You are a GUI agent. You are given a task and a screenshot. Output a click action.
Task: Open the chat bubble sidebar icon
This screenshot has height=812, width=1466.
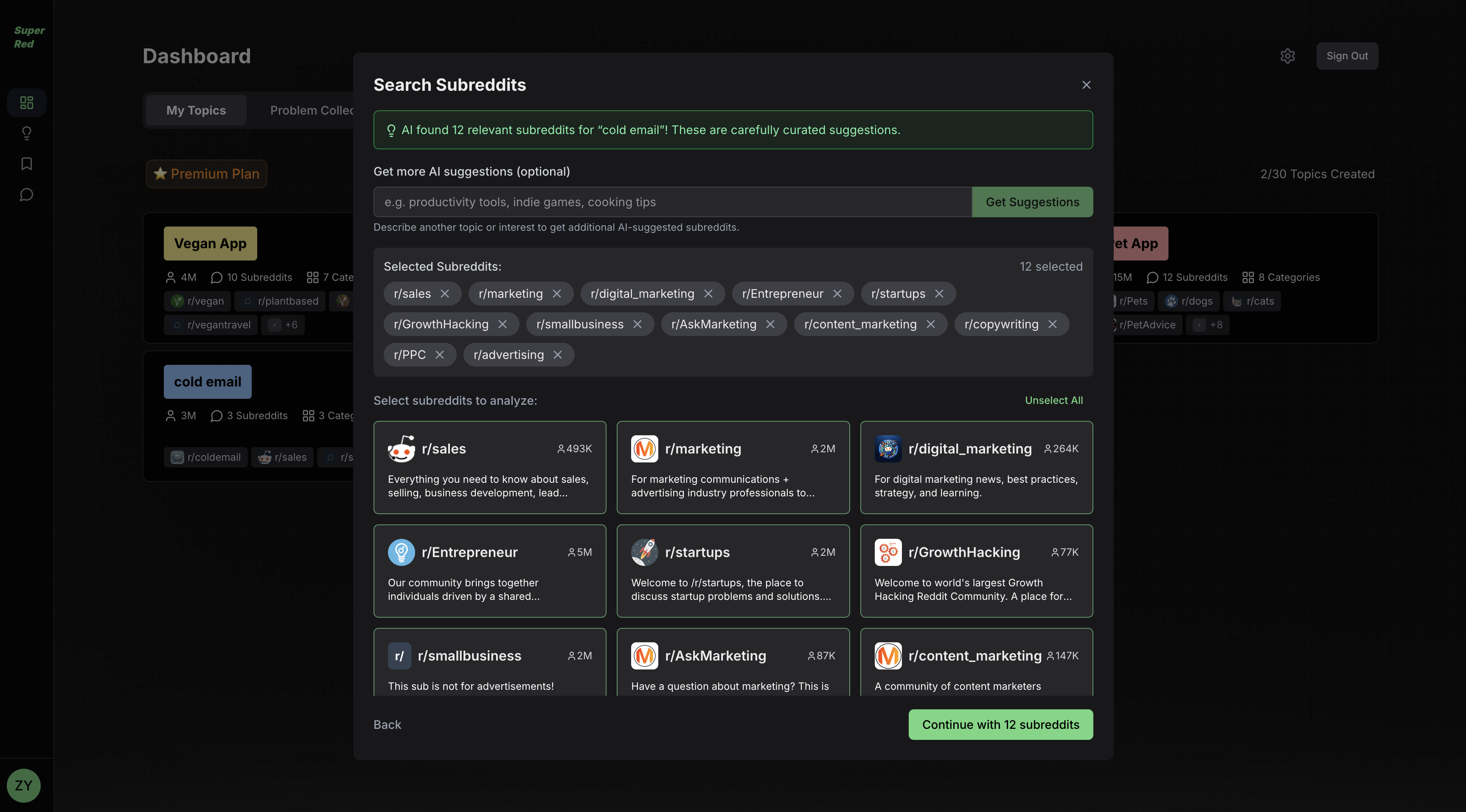[x=27, y=195]
